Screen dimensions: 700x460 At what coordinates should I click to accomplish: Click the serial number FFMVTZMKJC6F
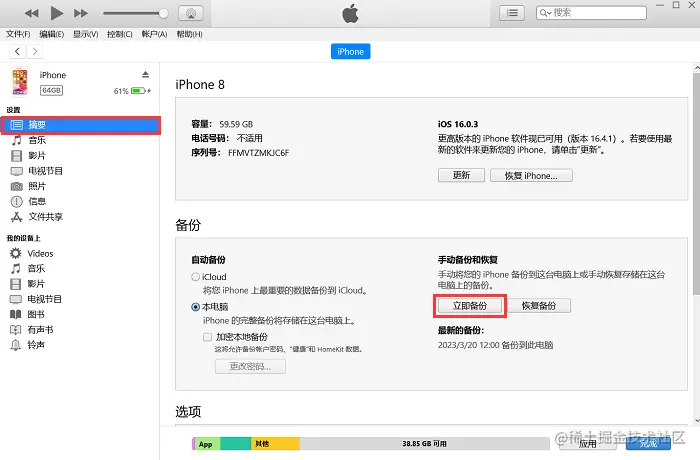point(258,153)
